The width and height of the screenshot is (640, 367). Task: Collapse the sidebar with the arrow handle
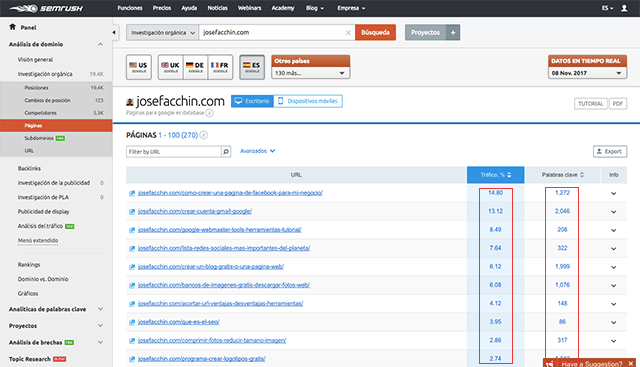[114, 32]
